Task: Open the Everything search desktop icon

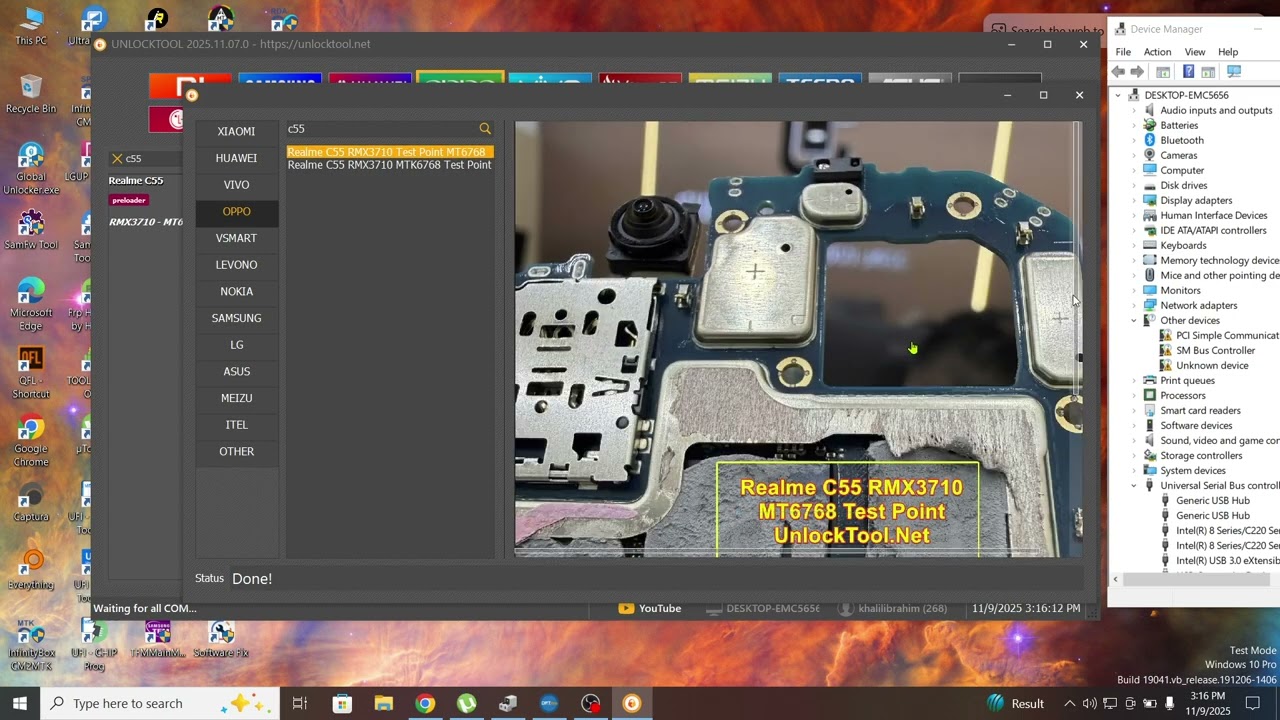Action: (31, 570)
